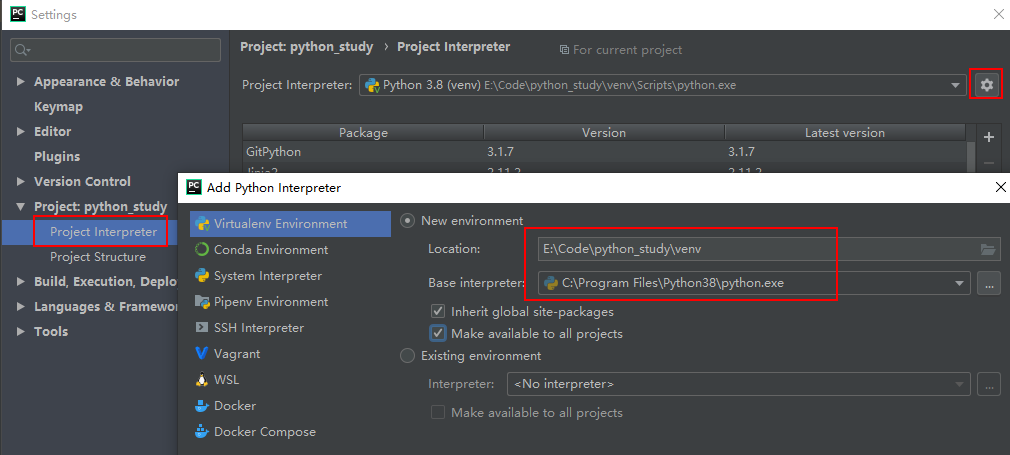Click the folder browse icon in Location field
The width and height of the screenshot is (1010, 455).
click(987, 249)
